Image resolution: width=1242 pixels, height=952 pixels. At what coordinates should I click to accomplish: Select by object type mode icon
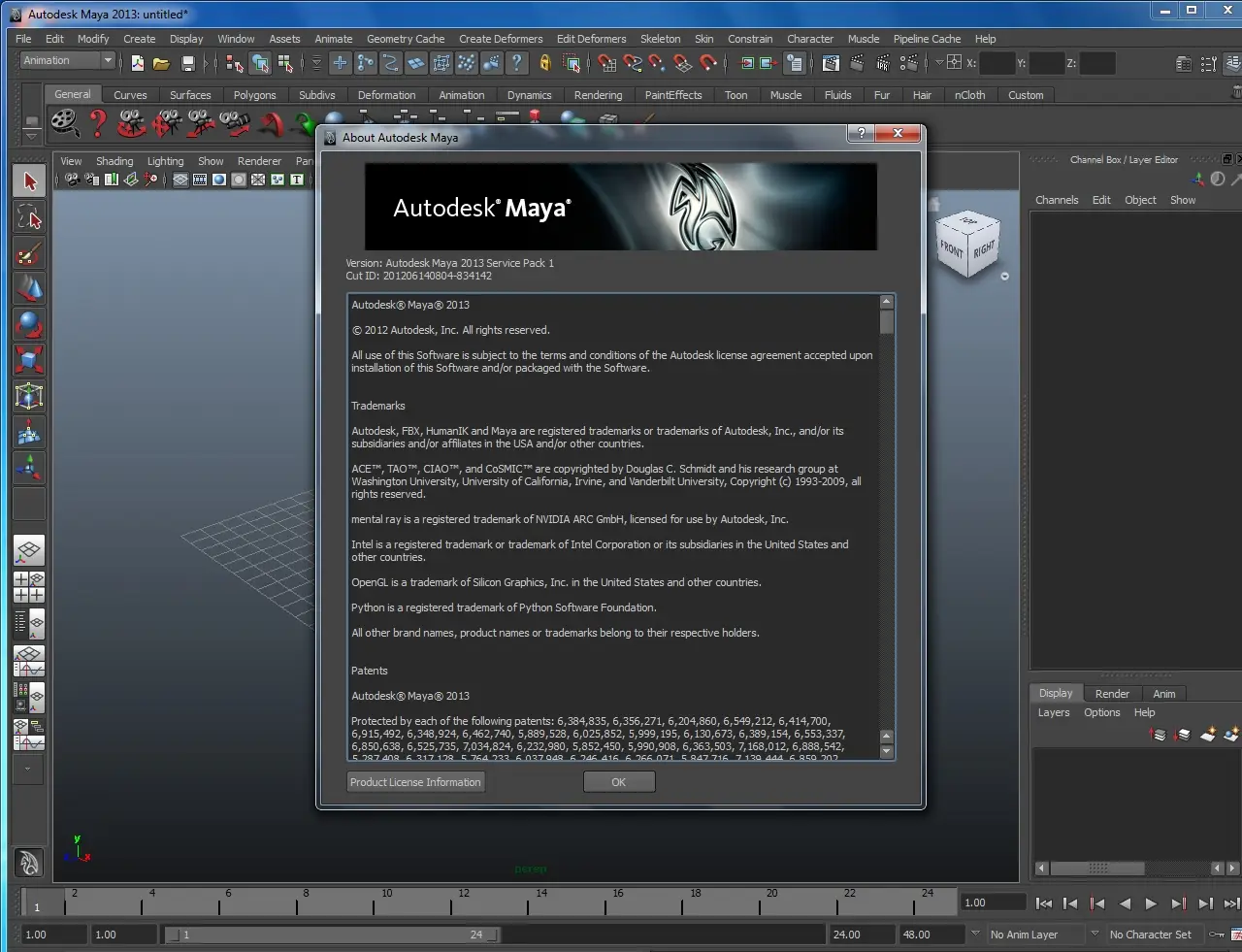click(x=260, y=63)
